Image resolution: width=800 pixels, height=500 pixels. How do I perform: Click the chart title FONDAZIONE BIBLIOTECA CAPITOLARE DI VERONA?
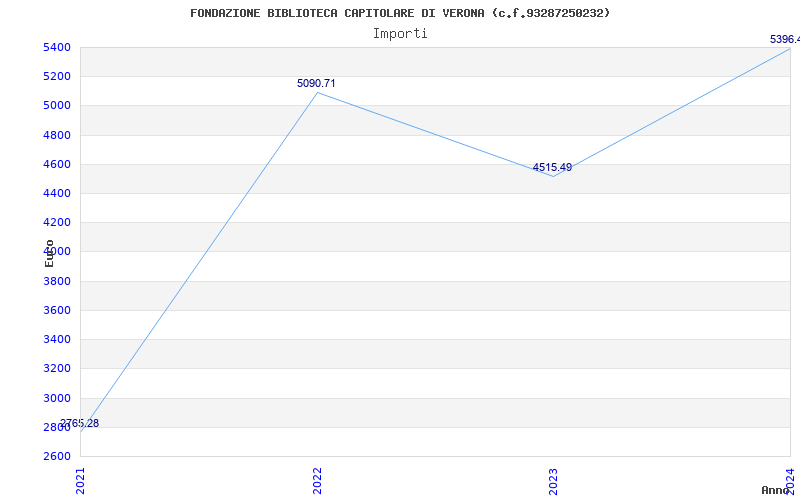(x=400, y=13)
